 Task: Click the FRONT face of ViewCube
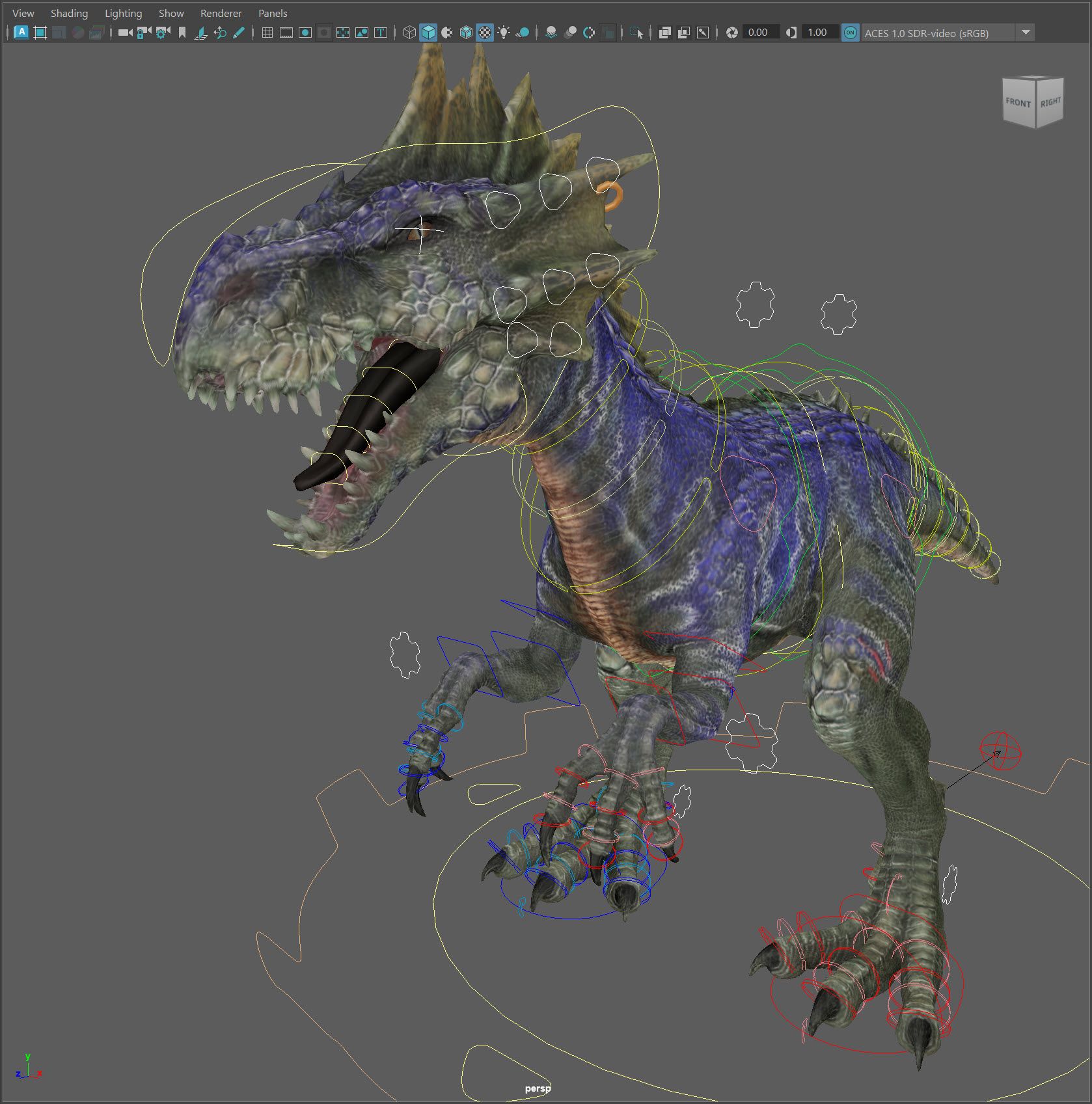tap(1018, 102)
